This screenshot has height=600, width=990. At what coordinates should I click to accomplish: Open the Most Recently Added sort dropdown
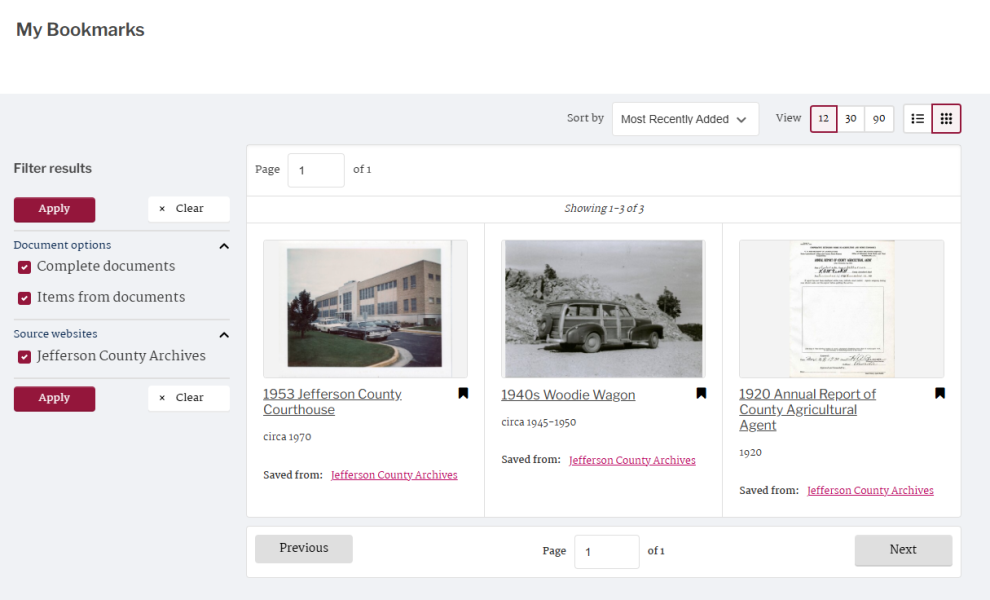point(684,118)
